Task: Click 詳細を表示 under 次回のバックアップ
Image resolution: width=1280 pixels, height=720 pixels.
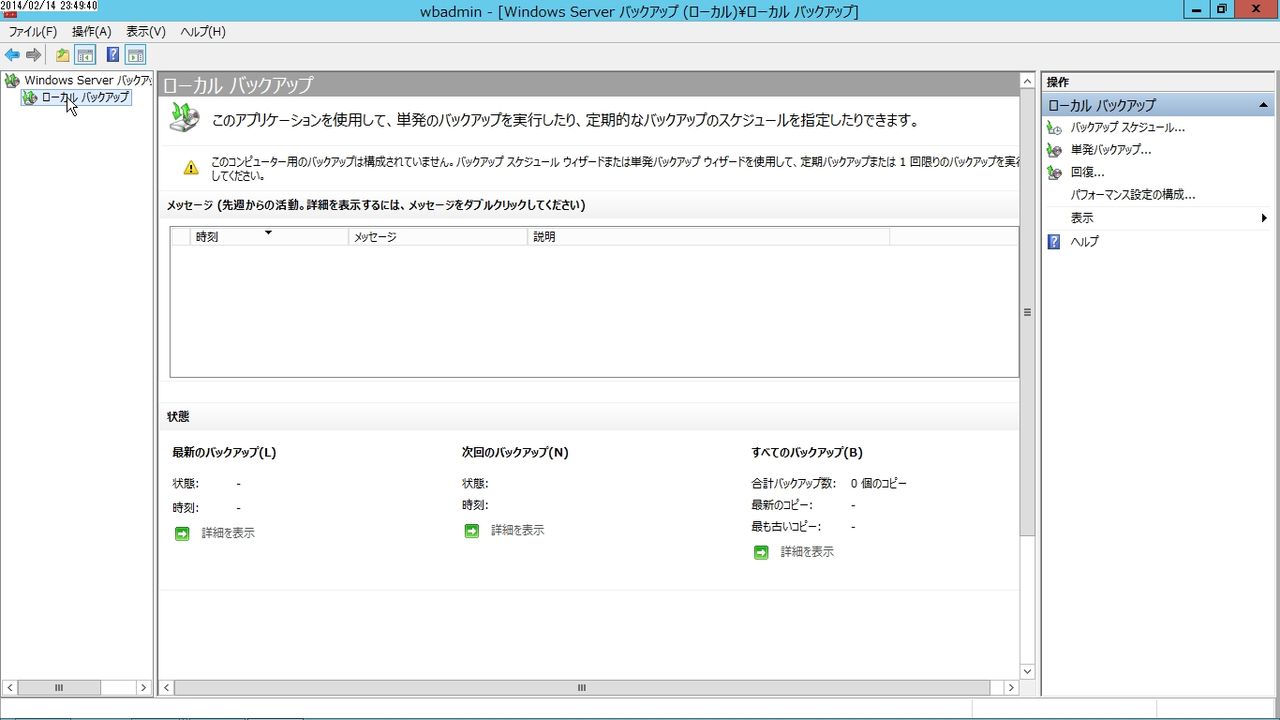Action: pos(518,531)
